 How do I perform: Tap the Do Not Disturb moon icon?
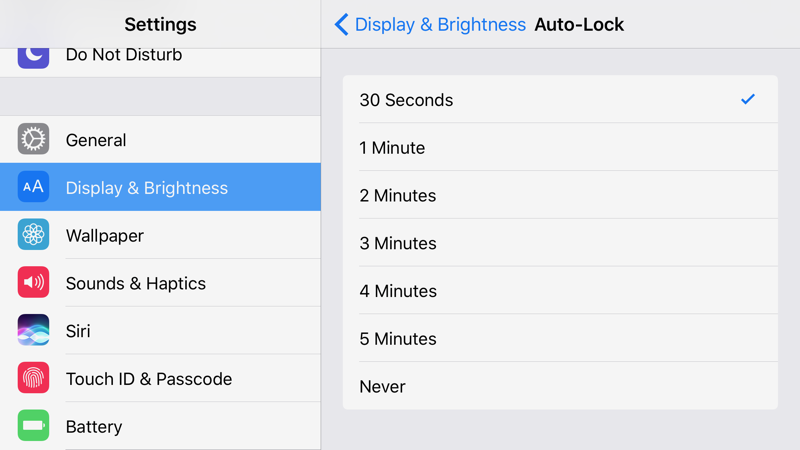[33, 55]
